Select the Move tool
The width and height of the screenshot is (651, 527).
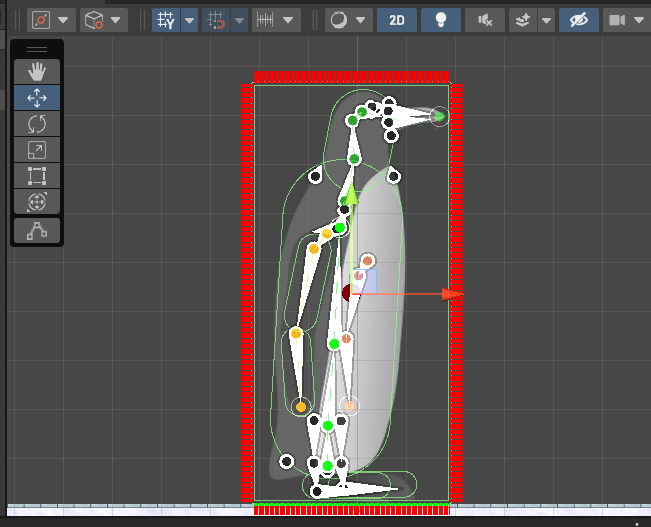(37, 98)
